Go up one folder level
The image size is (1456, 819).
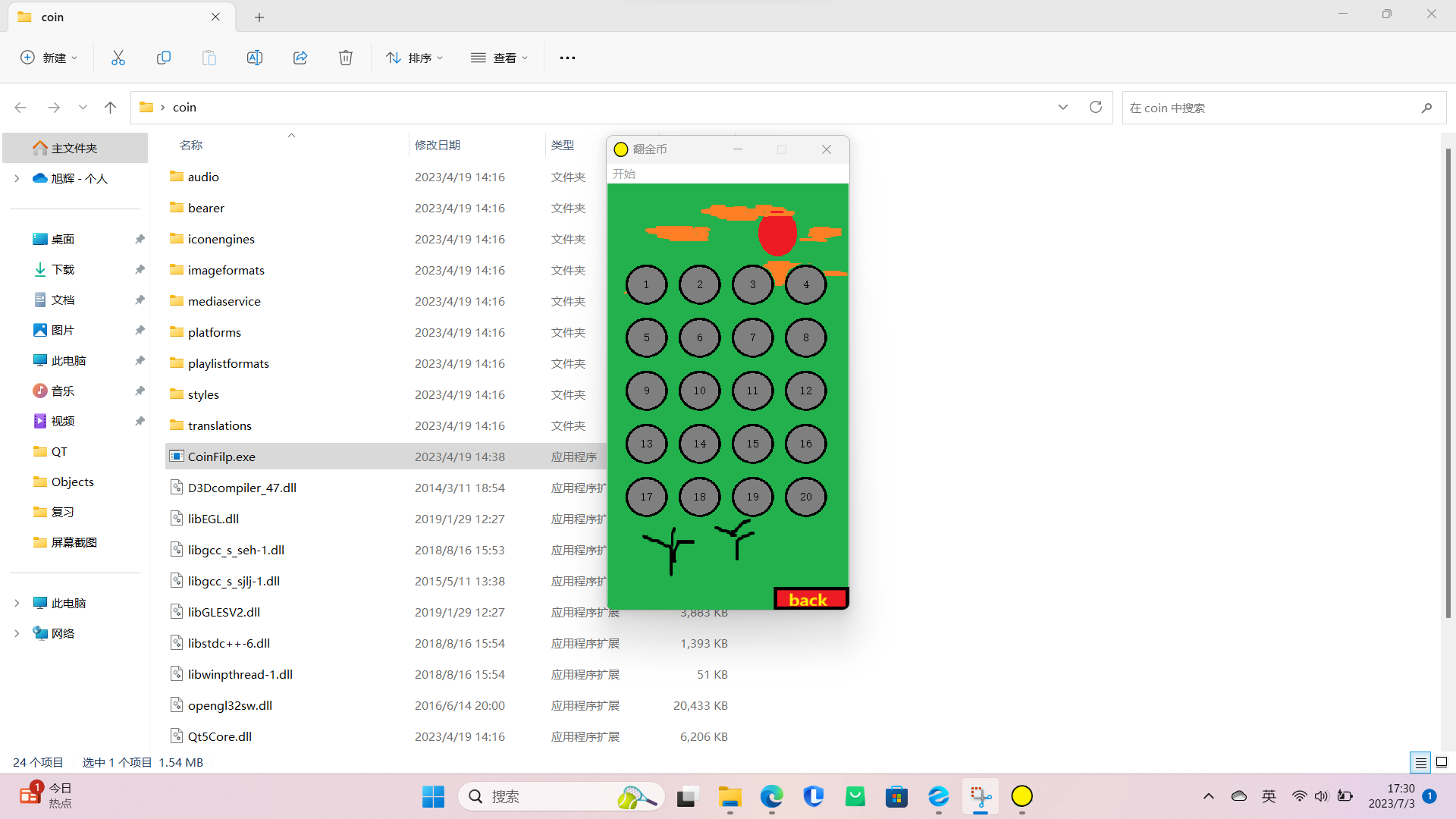[110, 108]
